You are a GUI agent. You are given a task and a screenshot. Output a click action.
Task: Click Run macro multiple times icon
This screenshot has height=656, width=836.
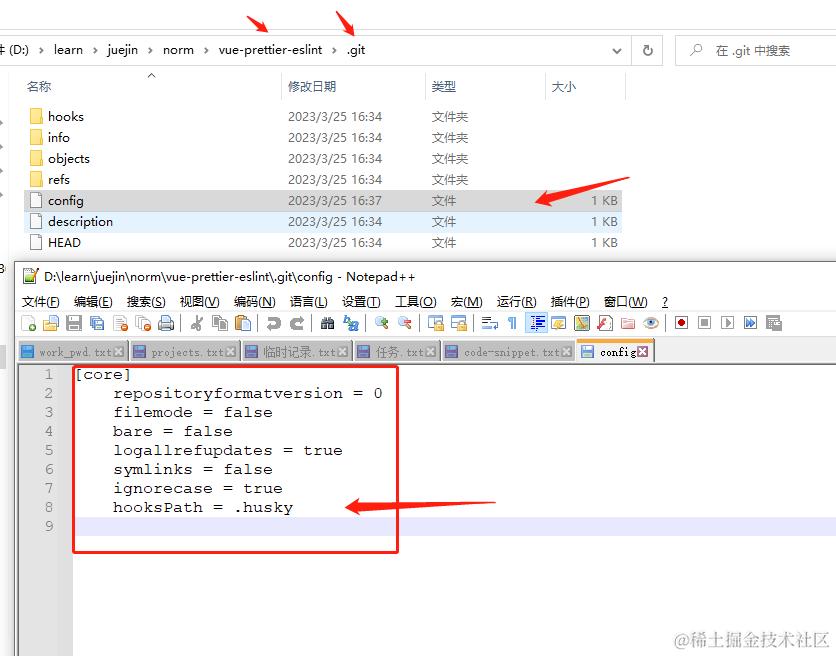750,323
